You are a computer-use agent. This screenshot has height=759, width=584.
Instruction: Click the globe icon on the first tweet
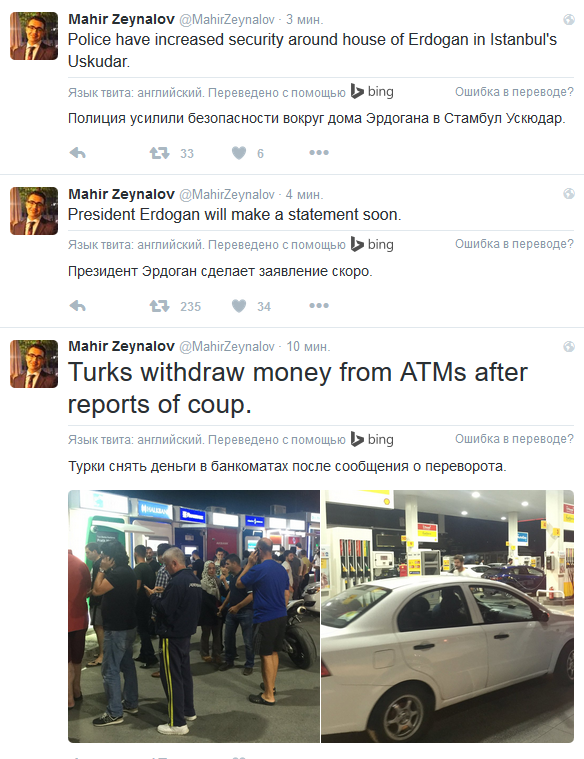(569, 19)
